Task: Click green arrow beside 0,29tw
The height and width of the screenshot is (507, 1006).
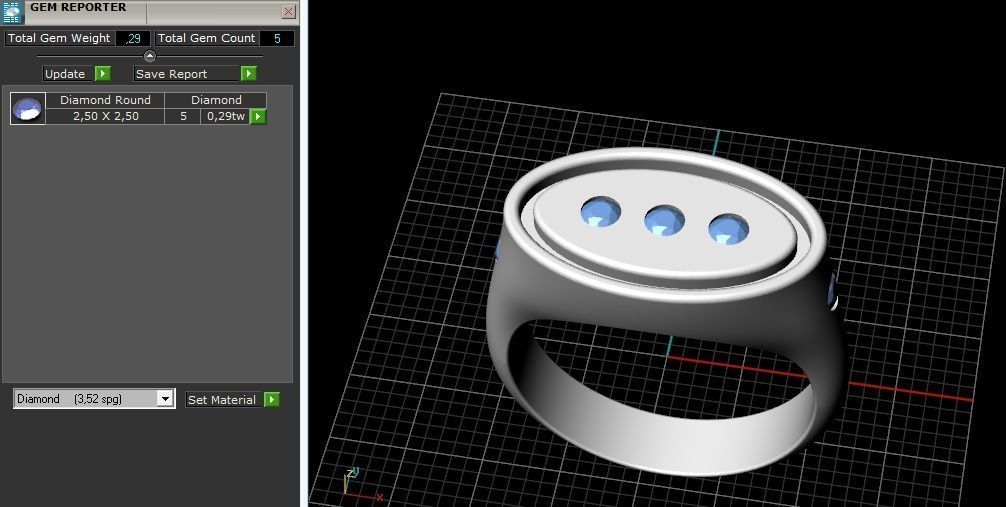Action: (x=258, y=116)
